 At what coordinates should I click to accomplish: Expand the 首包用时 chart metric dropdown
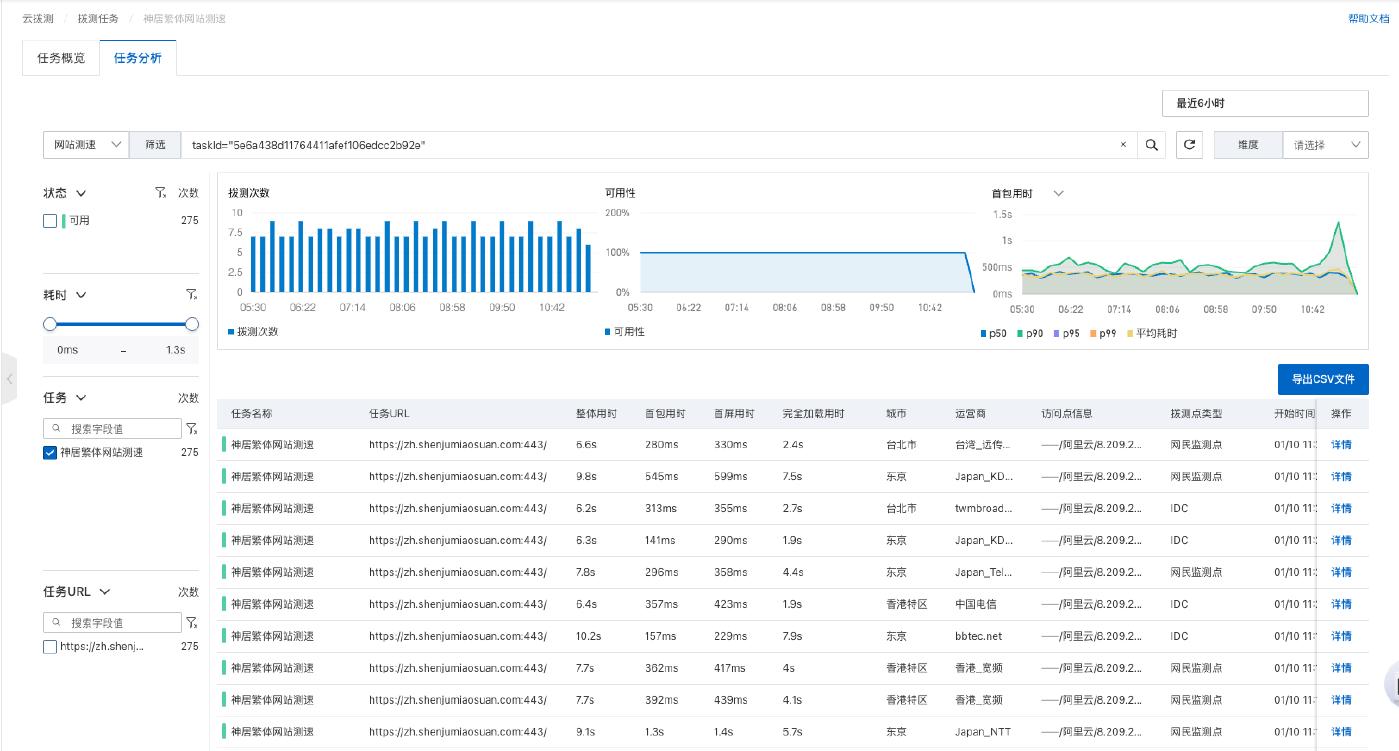click(x=1059, y=193)
